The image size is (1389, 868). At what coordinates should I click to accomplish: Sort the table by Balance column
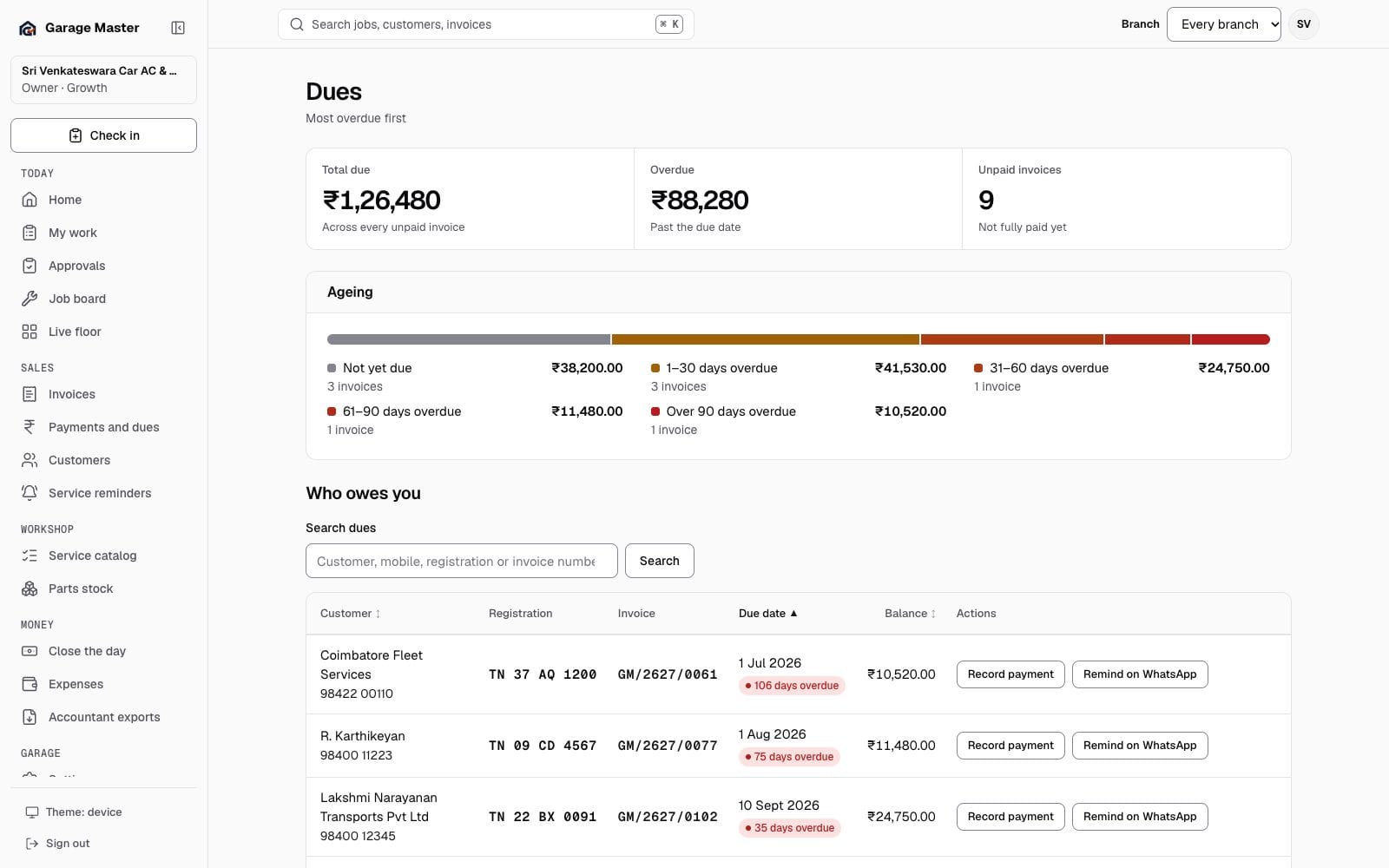[x=910, y=614]
